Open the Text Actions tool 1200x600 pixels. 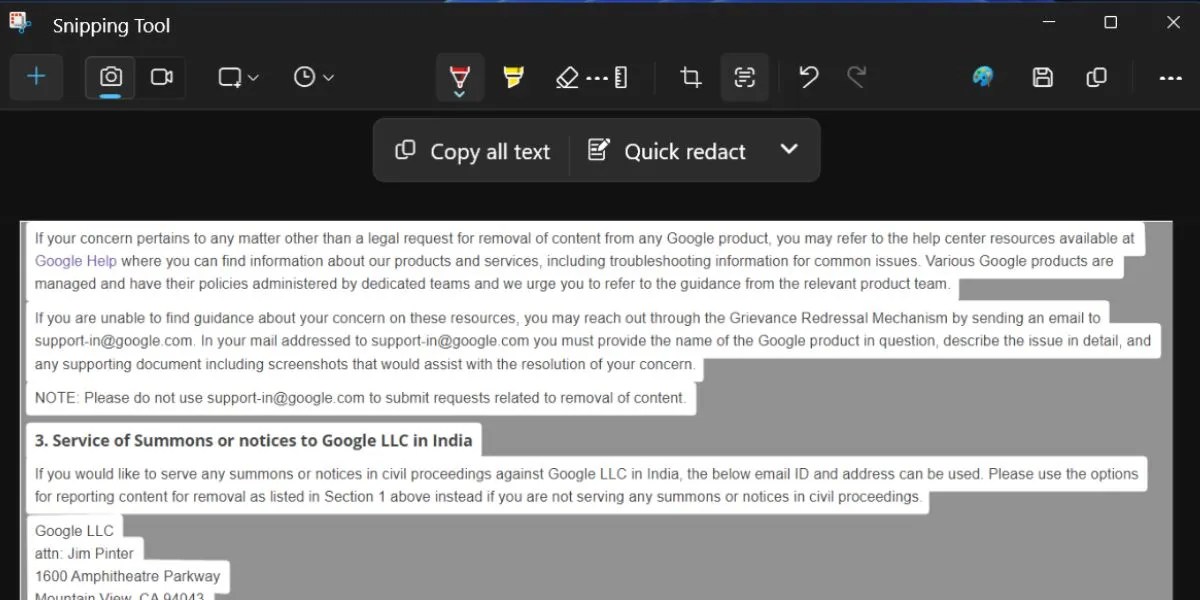(x=744, y=77)
